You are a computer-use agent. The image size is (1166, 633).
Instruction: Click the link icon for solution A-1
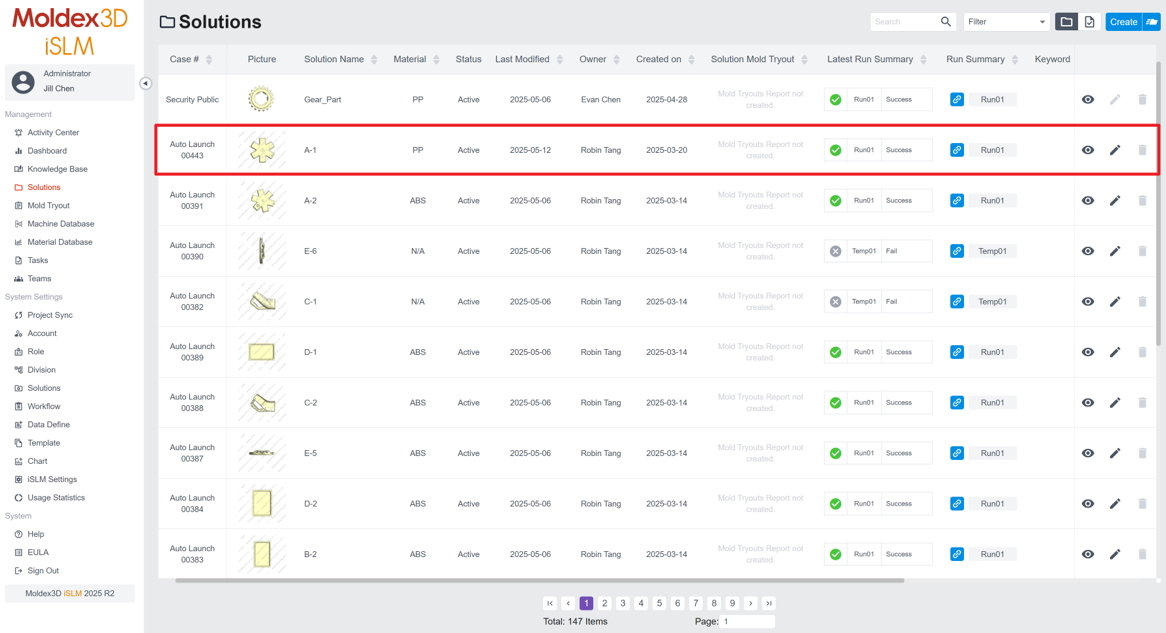click(957, 150)
